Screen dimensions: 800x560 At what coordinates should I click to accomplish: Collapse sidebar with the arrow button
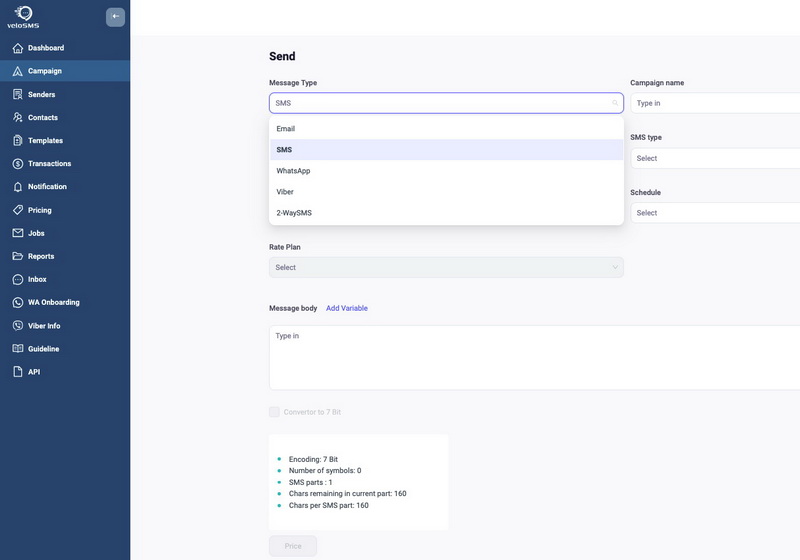(115, 17)
